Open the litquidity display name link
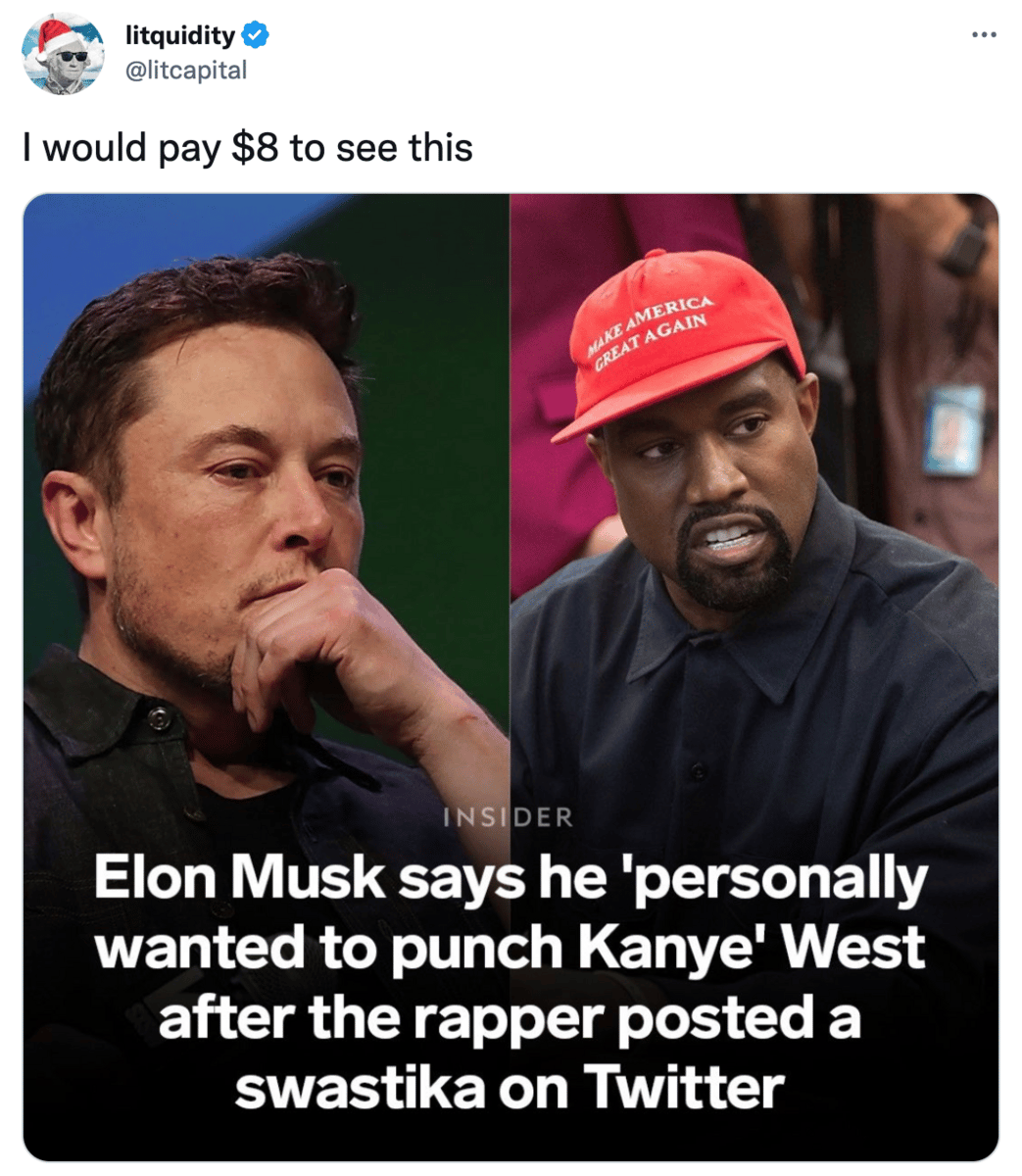Image resolution: width=1022 pixels, height=1176 pixels. (180, 36)
